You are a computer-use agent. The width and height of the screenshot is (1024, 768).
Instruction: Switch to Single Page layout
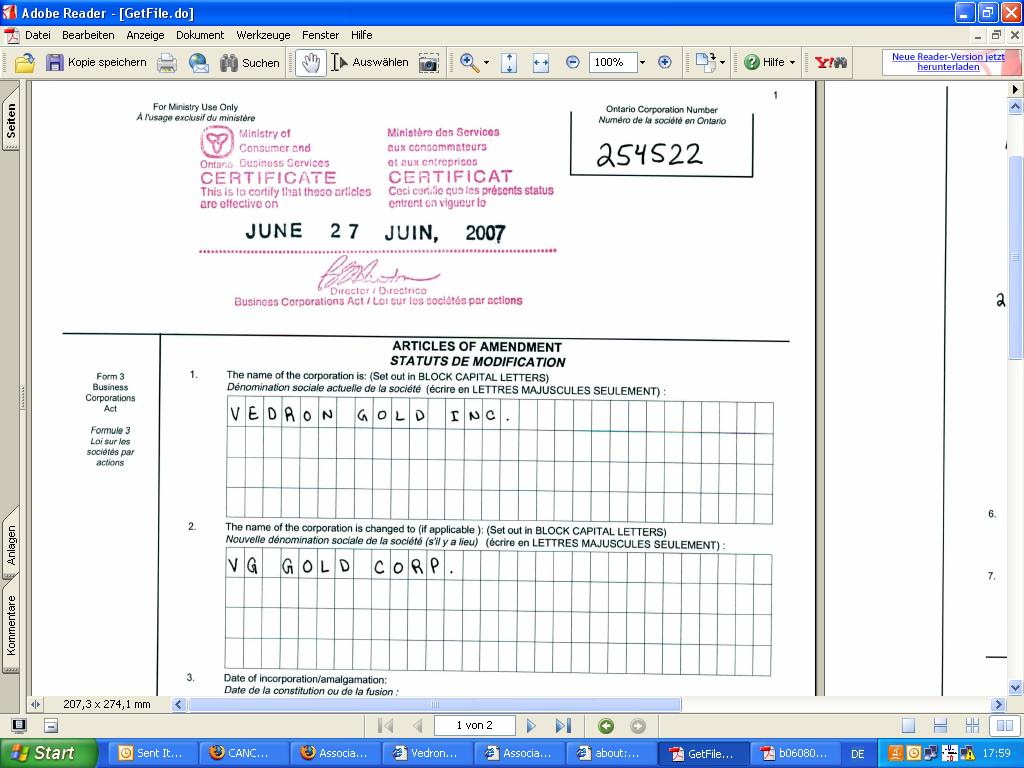tap(908, 726)
